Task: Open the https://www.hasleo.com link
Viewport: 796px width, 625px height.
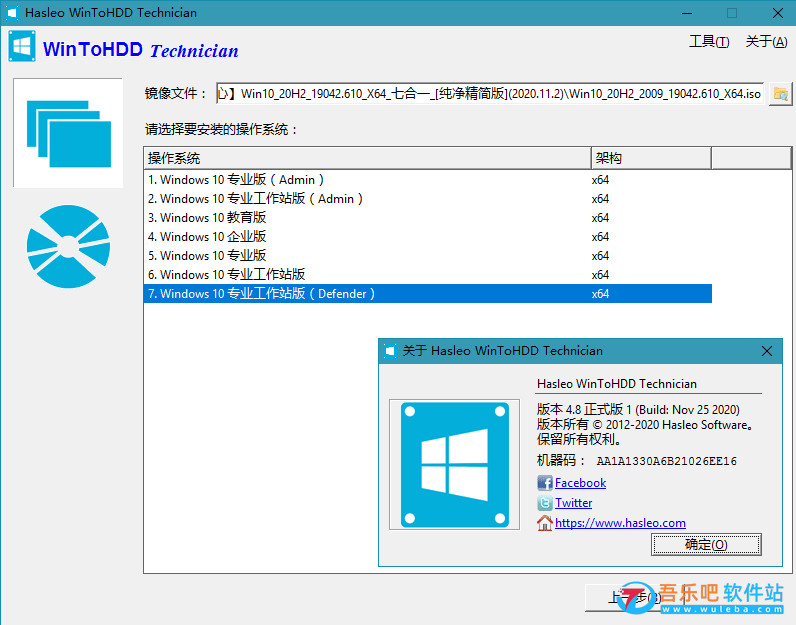Action: click(620, 523)
